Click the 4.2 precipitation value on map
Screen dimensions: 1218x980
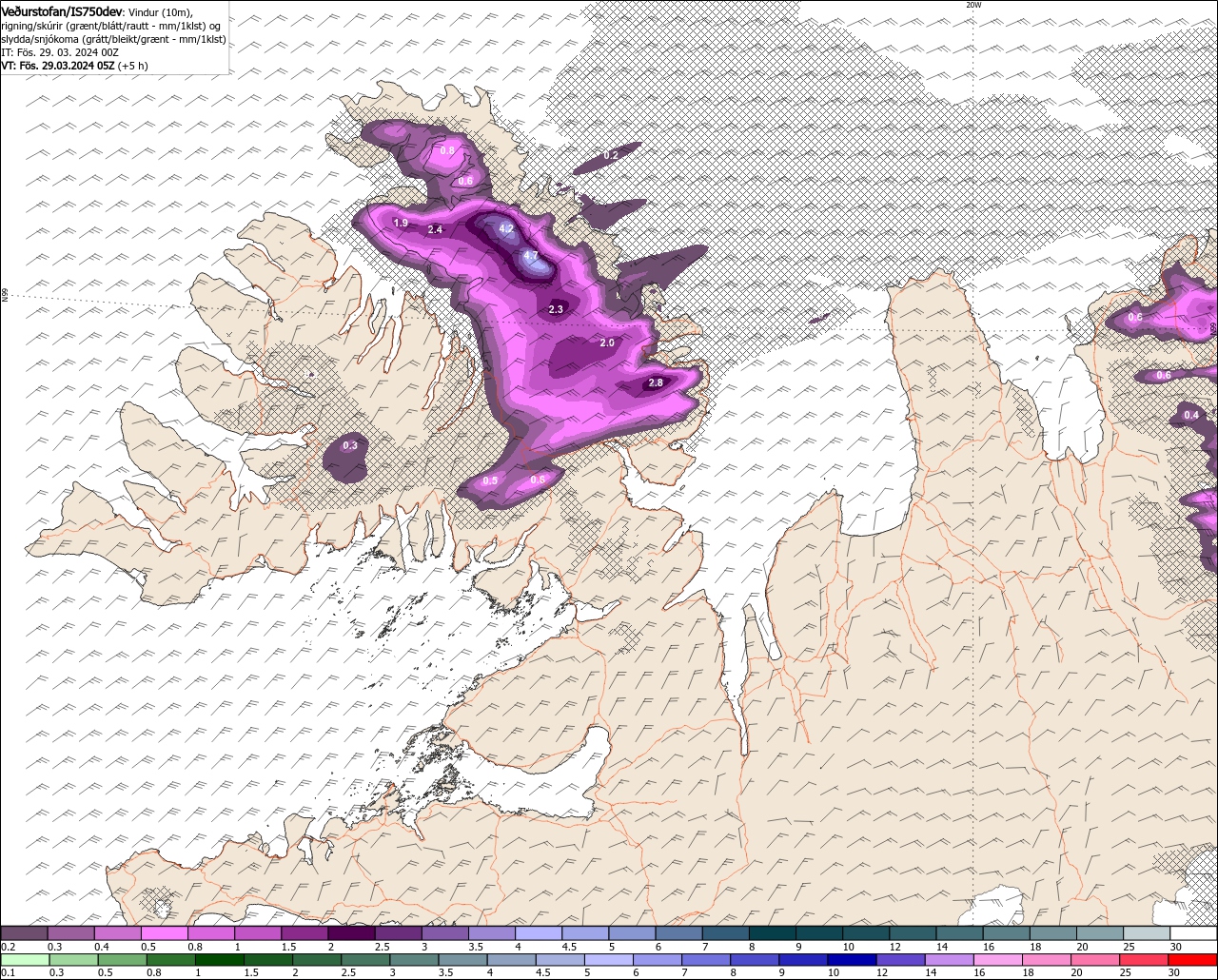(506, 229)
